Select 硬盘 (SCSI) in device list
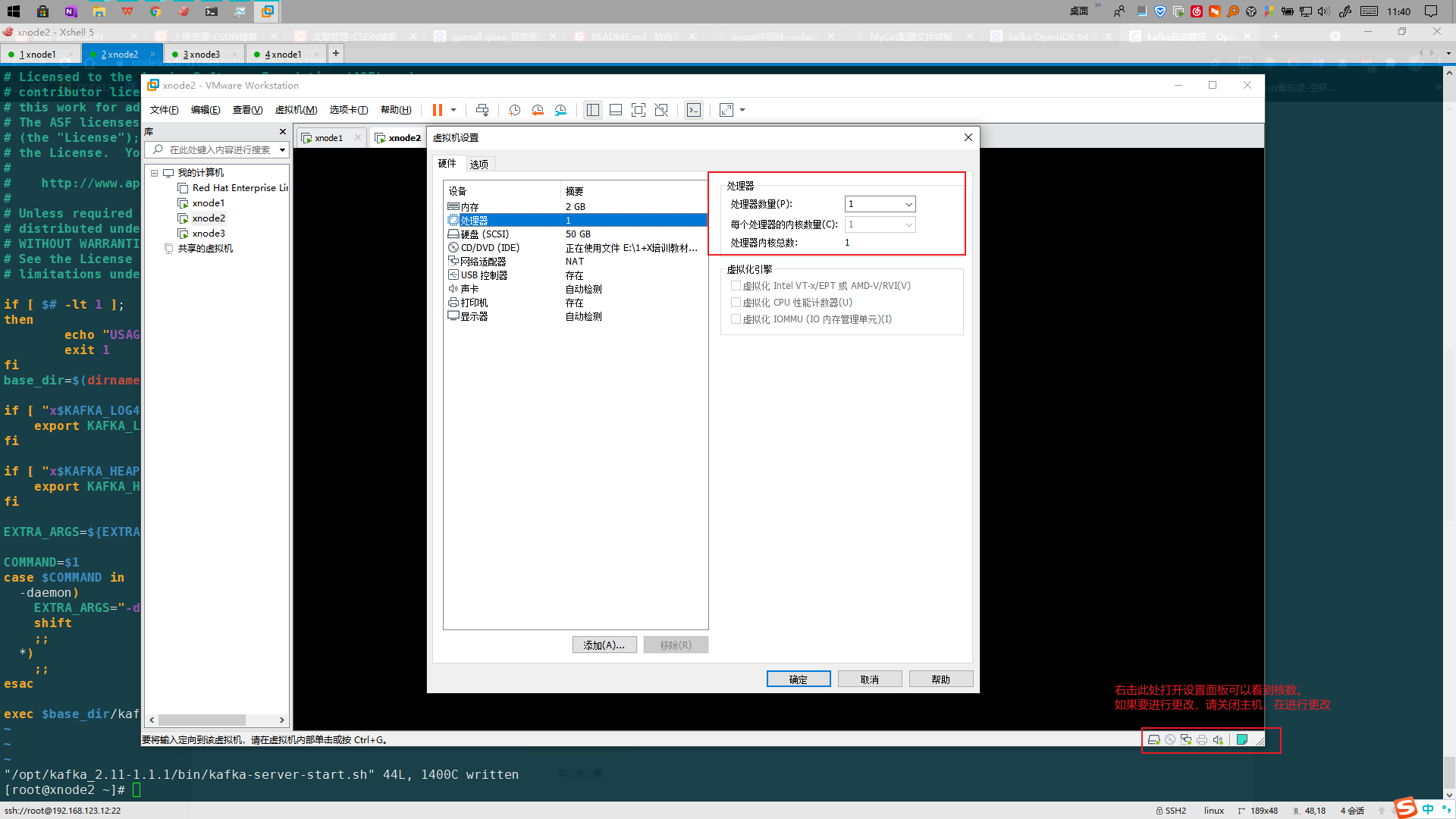Screen dimensions: 1456x819 [x=485, y=234]
